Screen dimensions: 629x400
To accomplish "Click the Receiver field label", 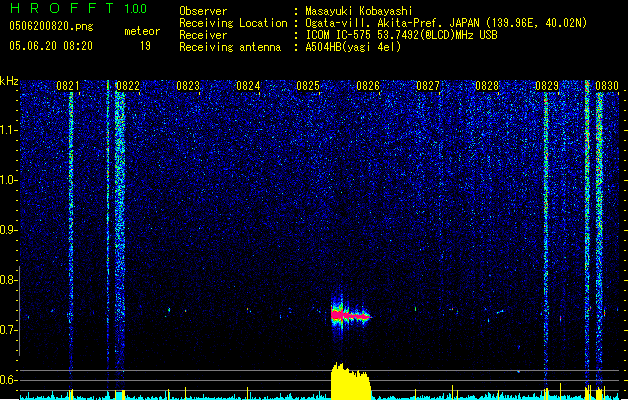I will point(203,35).
